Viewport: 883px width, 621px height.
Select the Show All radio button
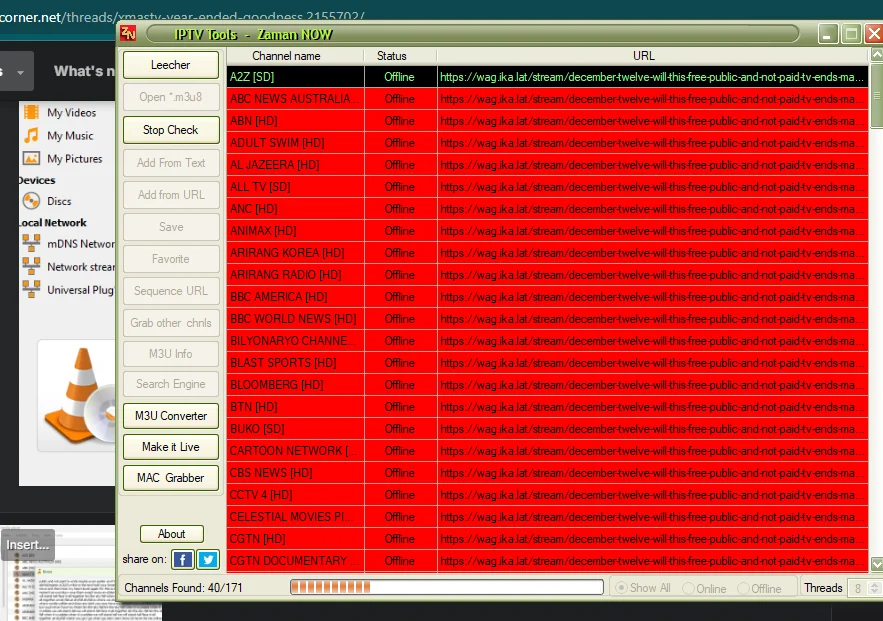643,588
